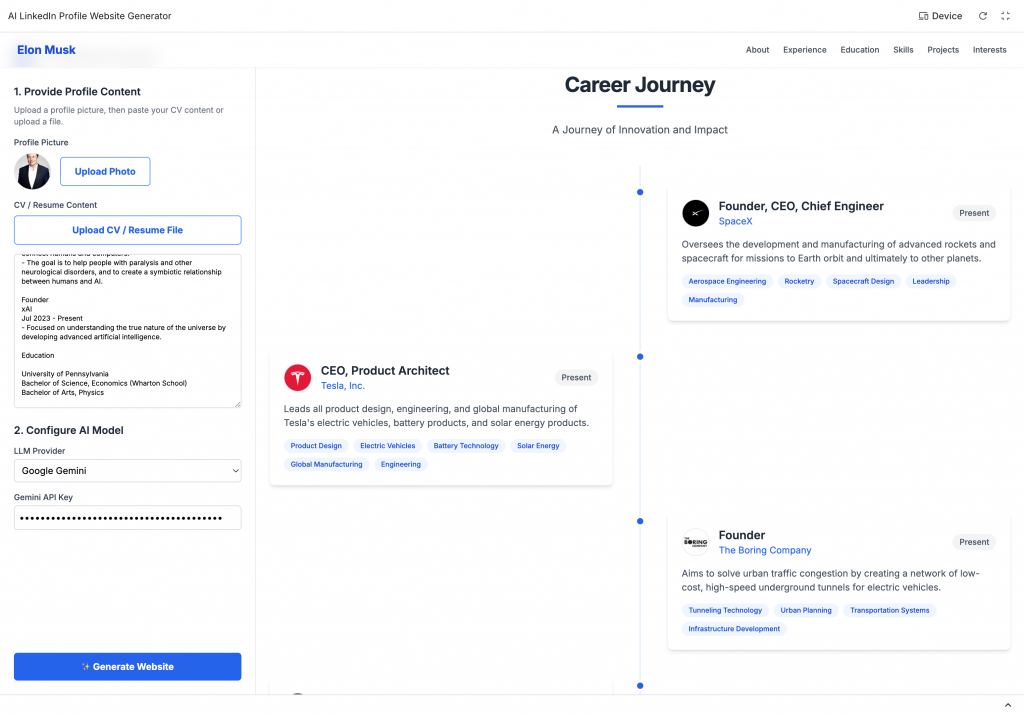Click the Gemini API Key field
This screenshot has height=715, width=1024.
pyautogui.click(x=127, y=518)
